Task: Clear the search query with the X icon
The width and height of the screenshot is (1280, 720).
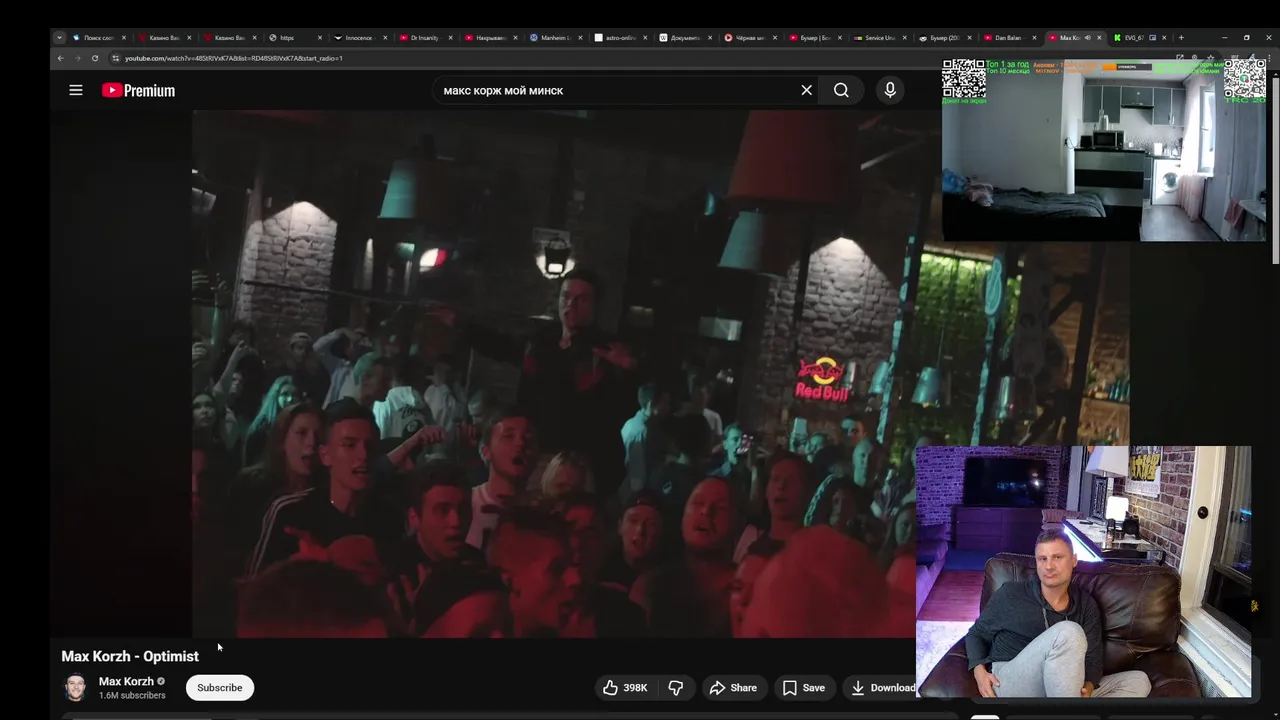Action: (807, 90)
